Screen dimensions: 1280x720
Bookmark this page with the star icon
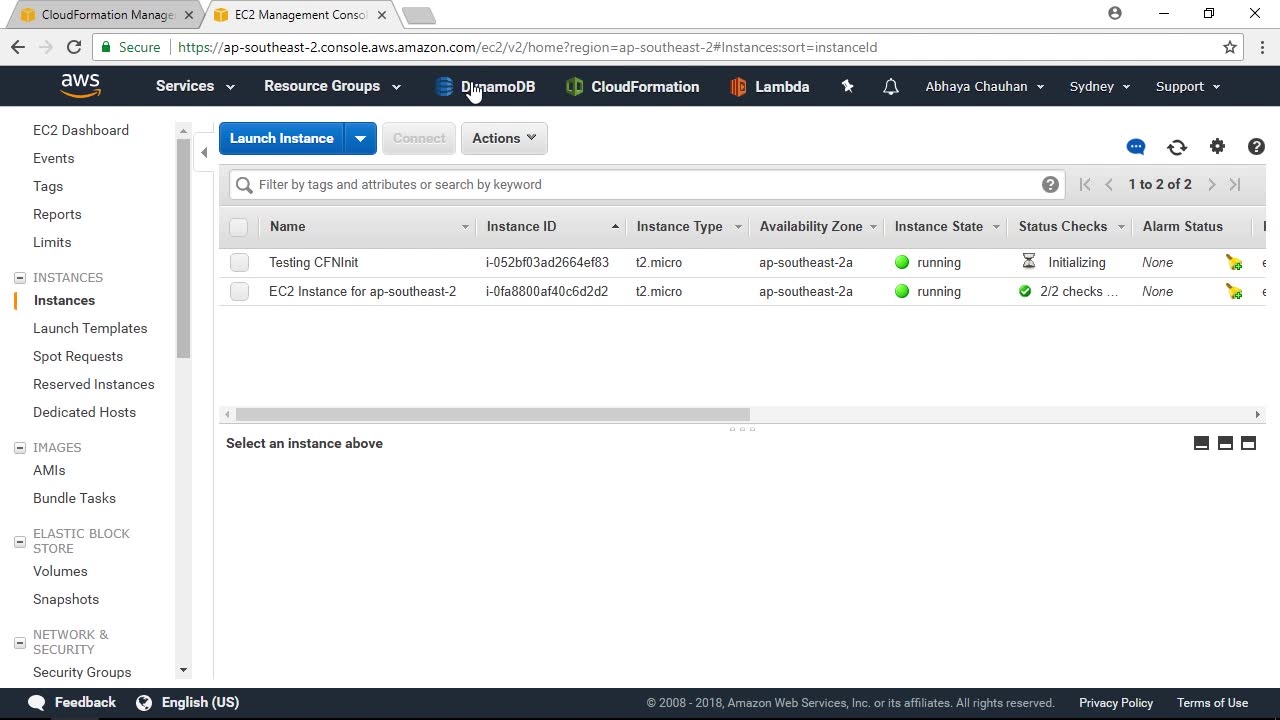[1230, 47]
